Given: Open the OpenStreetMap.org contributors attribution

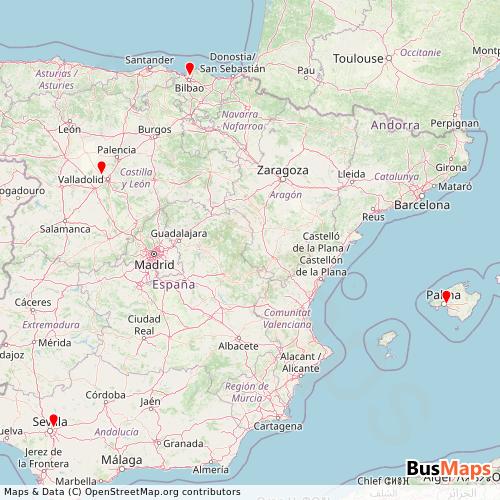Looking at the screenshot, I should (x=162, y=492).
